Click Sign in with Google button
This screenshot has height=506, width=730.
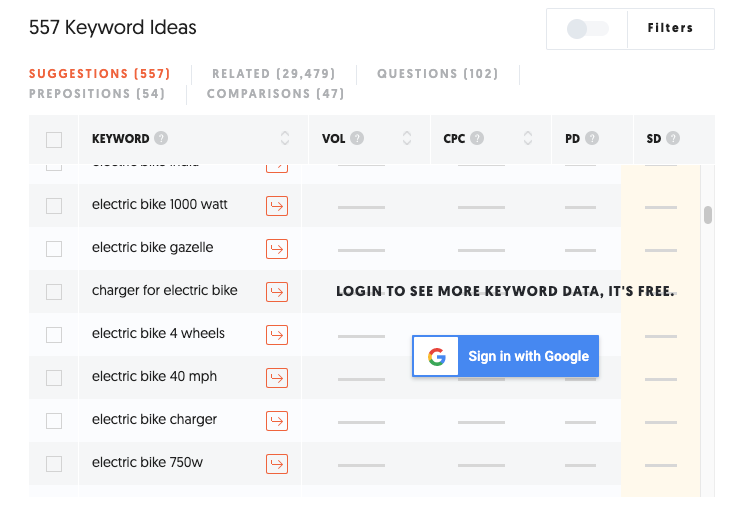[x=505, y=356]
